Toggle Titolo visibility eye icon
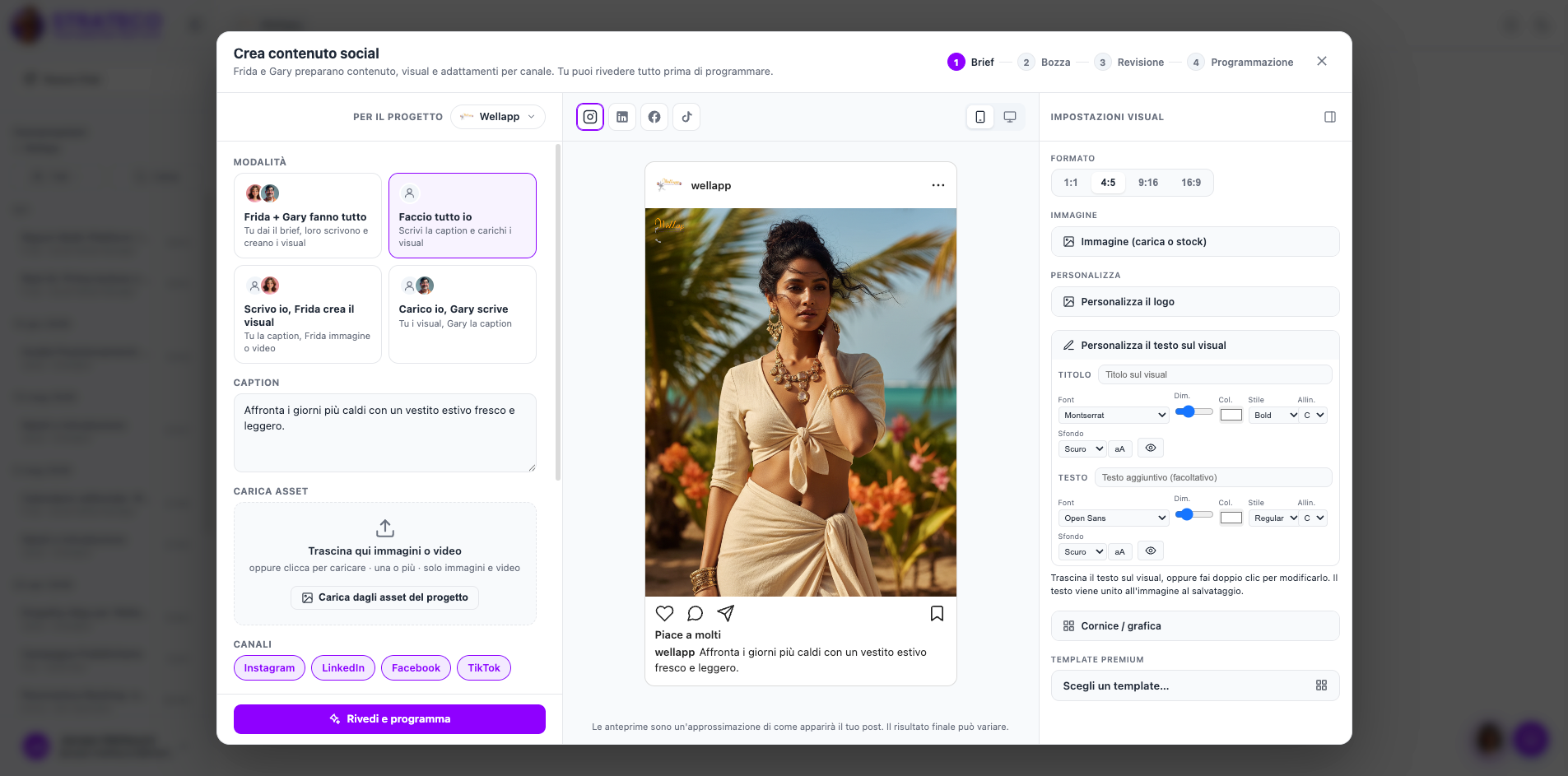Image resolution: width=1568 pixels, height=776 pixels. [1151, 448]
